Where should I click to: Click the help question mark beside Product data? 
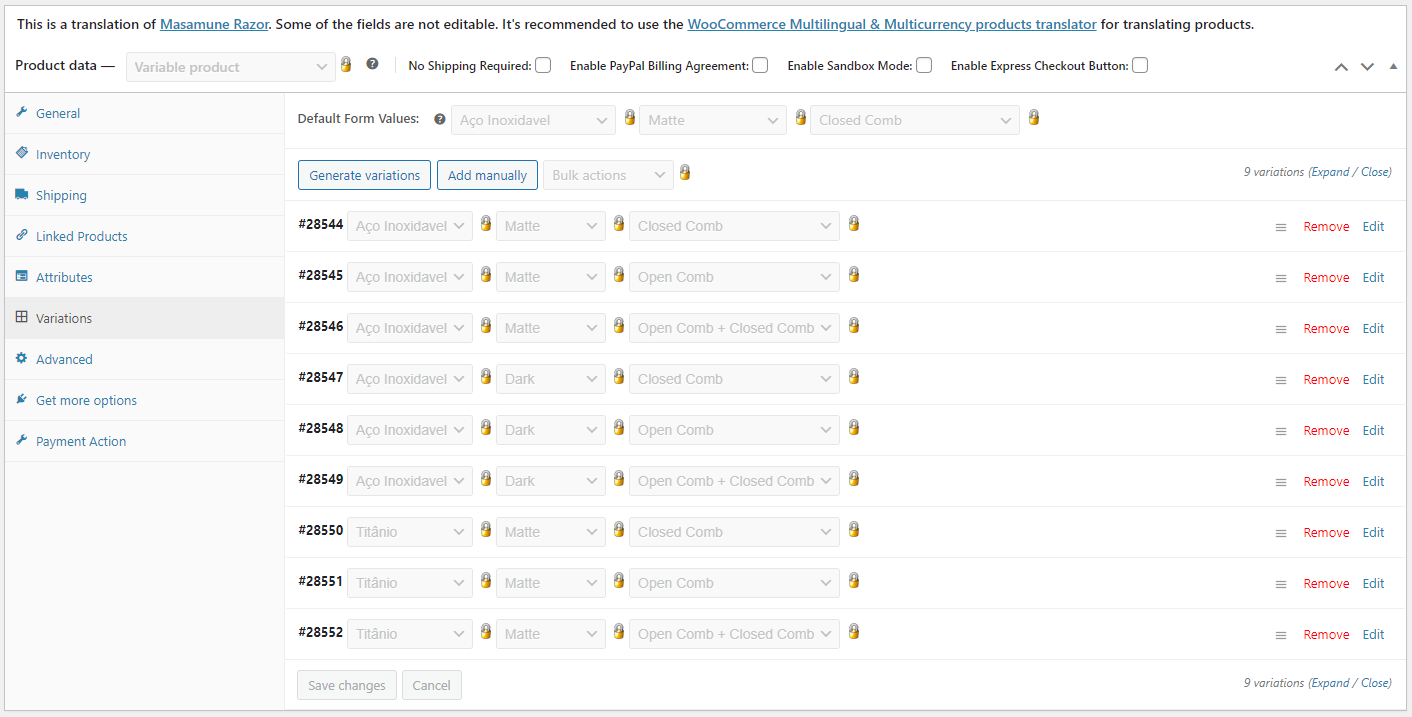(x=372, y=64)
